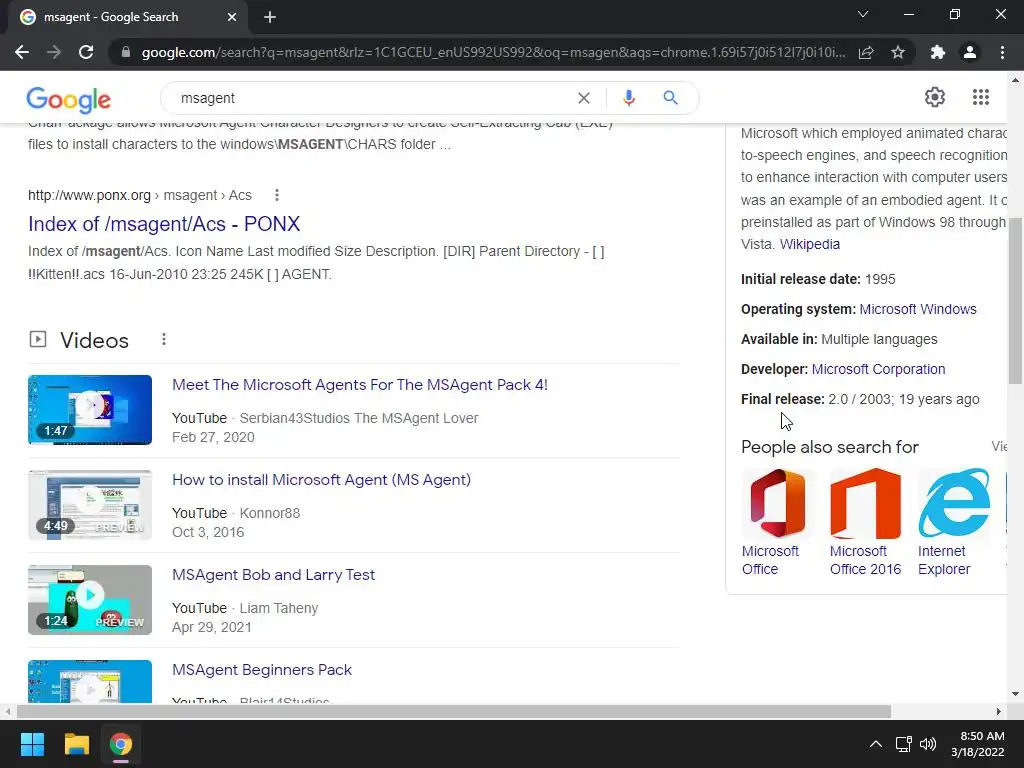
Task: Follow the Microsoft Corporation link
Action: [878, 369]
